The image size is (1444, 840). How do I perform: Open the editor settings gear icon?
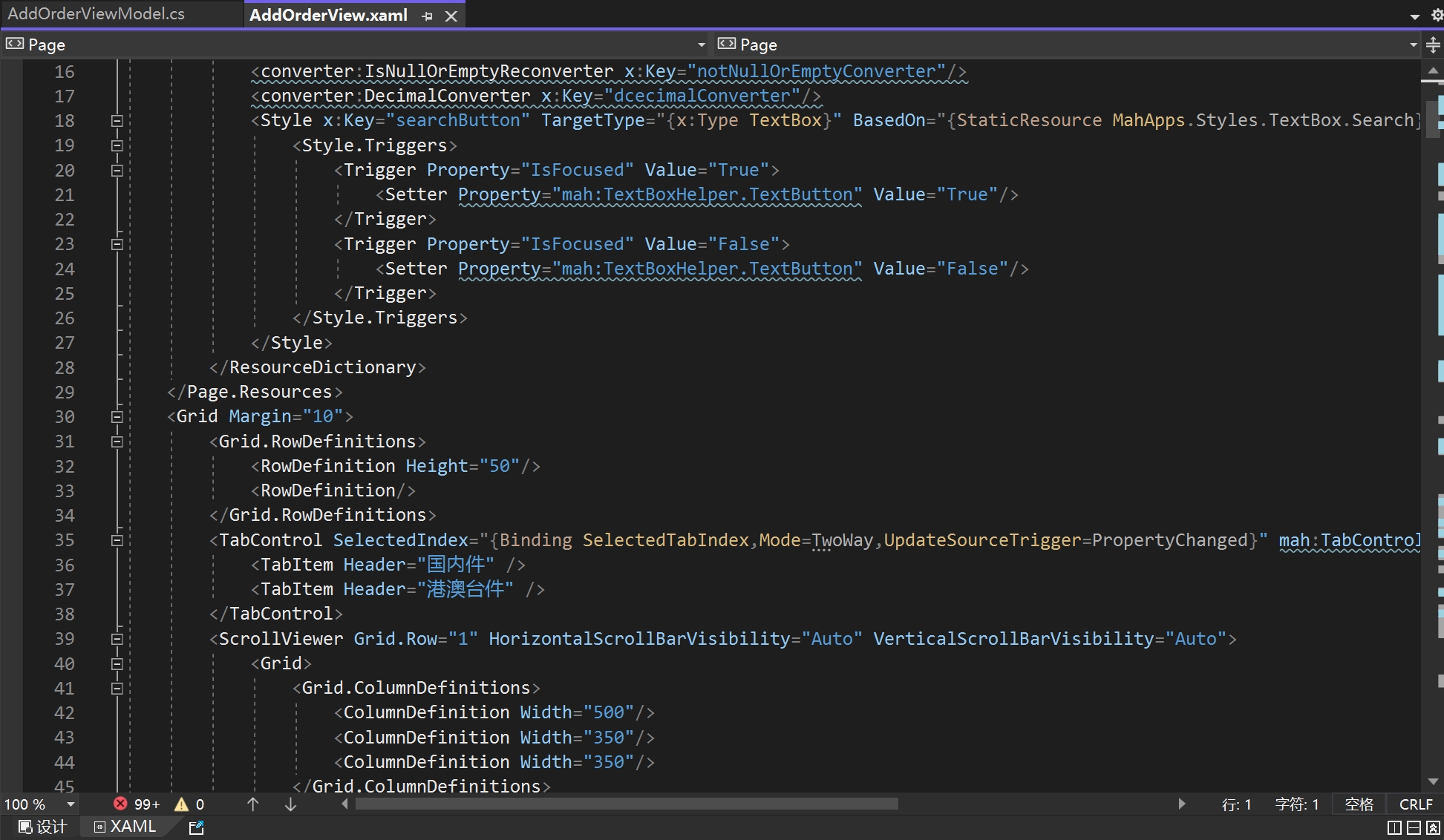(1437, 15)
